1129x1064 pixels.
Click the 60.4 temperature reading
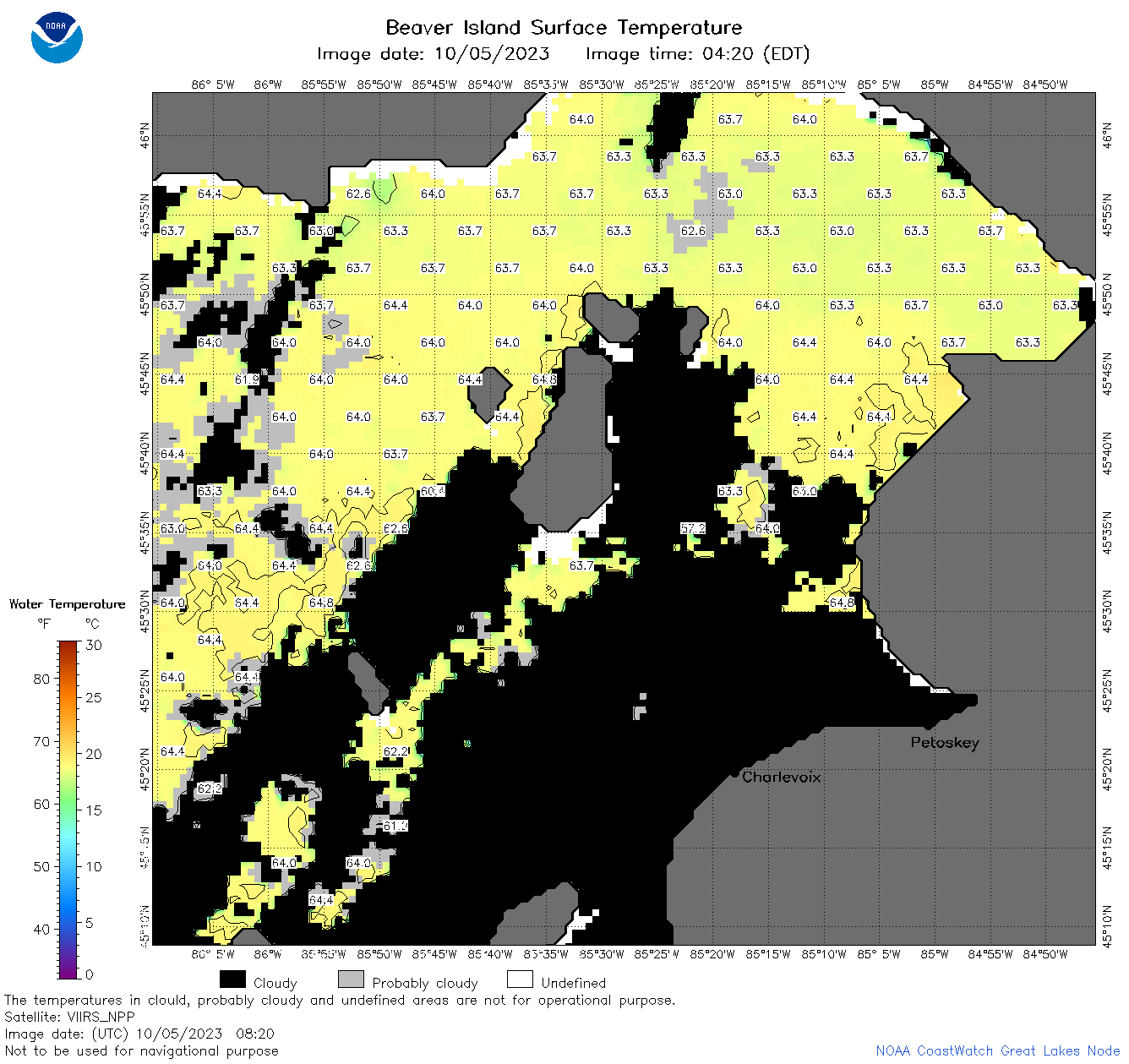click(433, 491)
